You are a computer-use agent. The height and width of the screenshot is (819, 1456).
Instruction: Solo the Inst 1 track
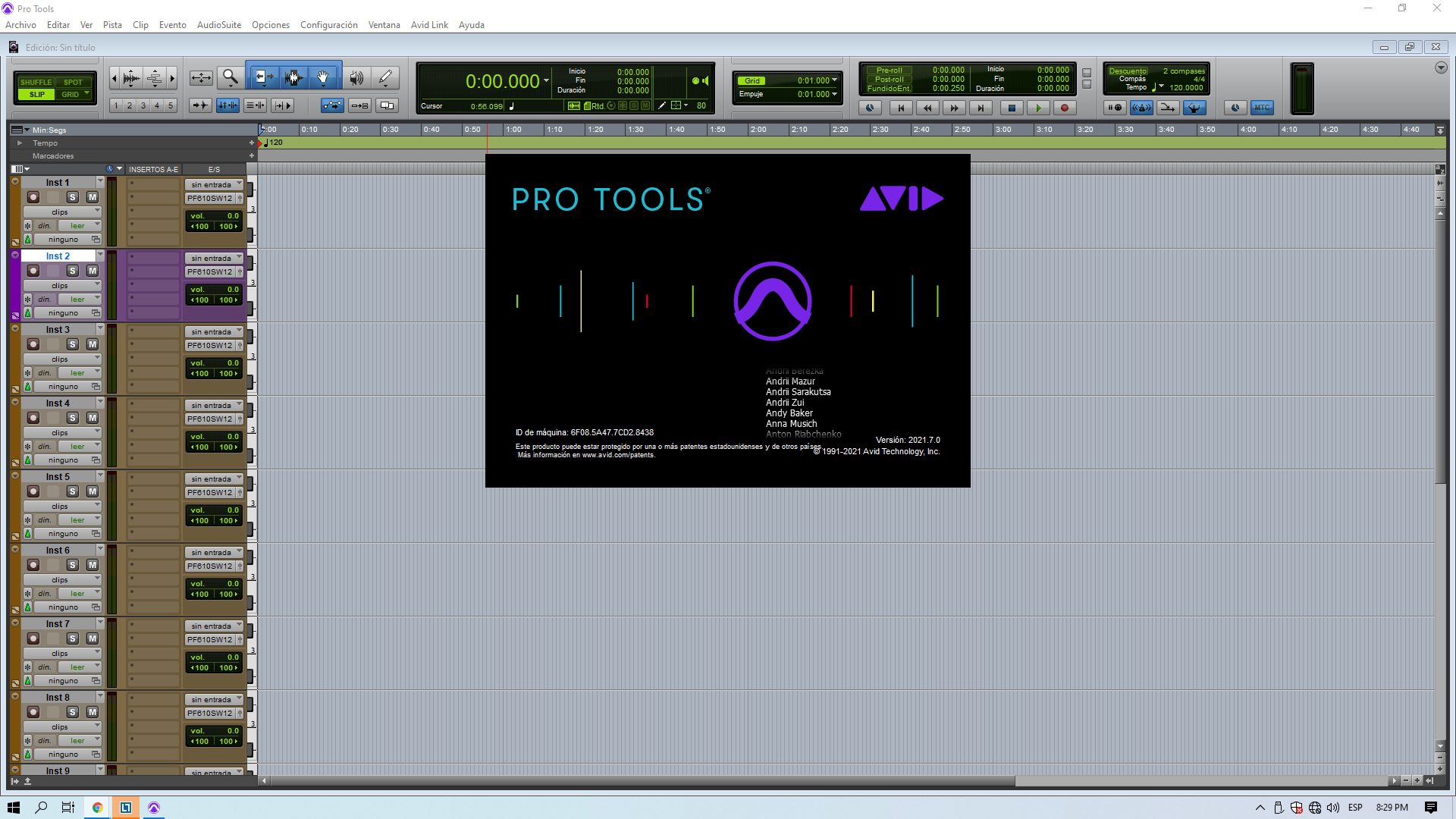tap(73, 196)
